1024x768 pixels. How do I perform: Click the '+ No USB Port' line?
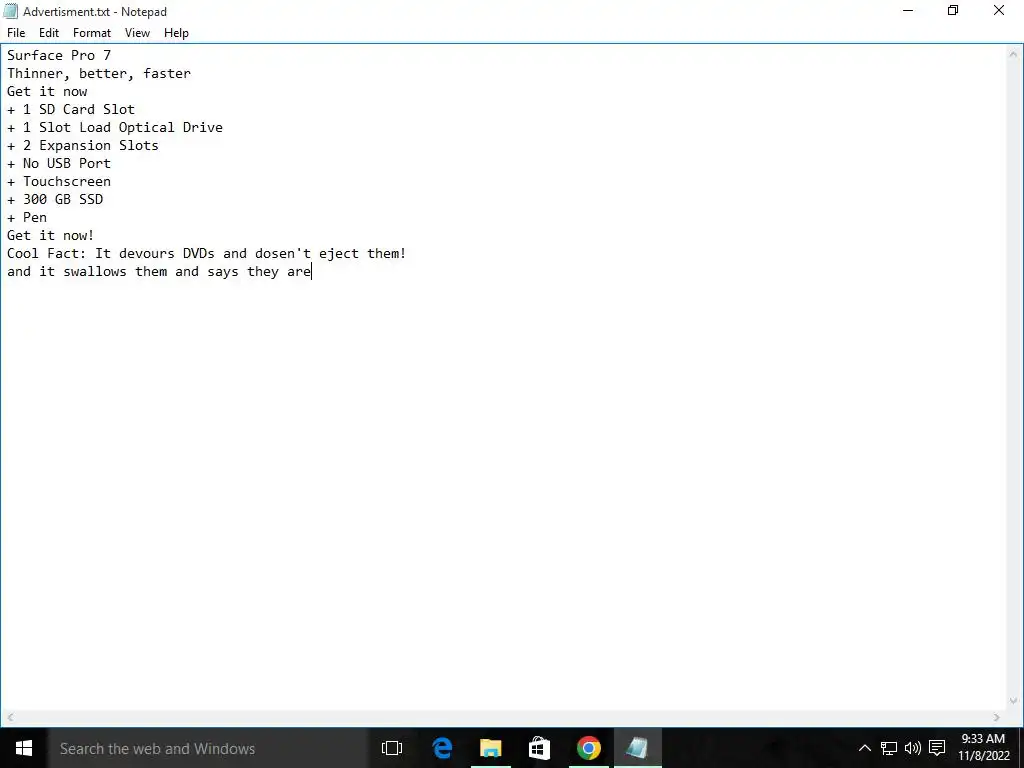(59, 163)
